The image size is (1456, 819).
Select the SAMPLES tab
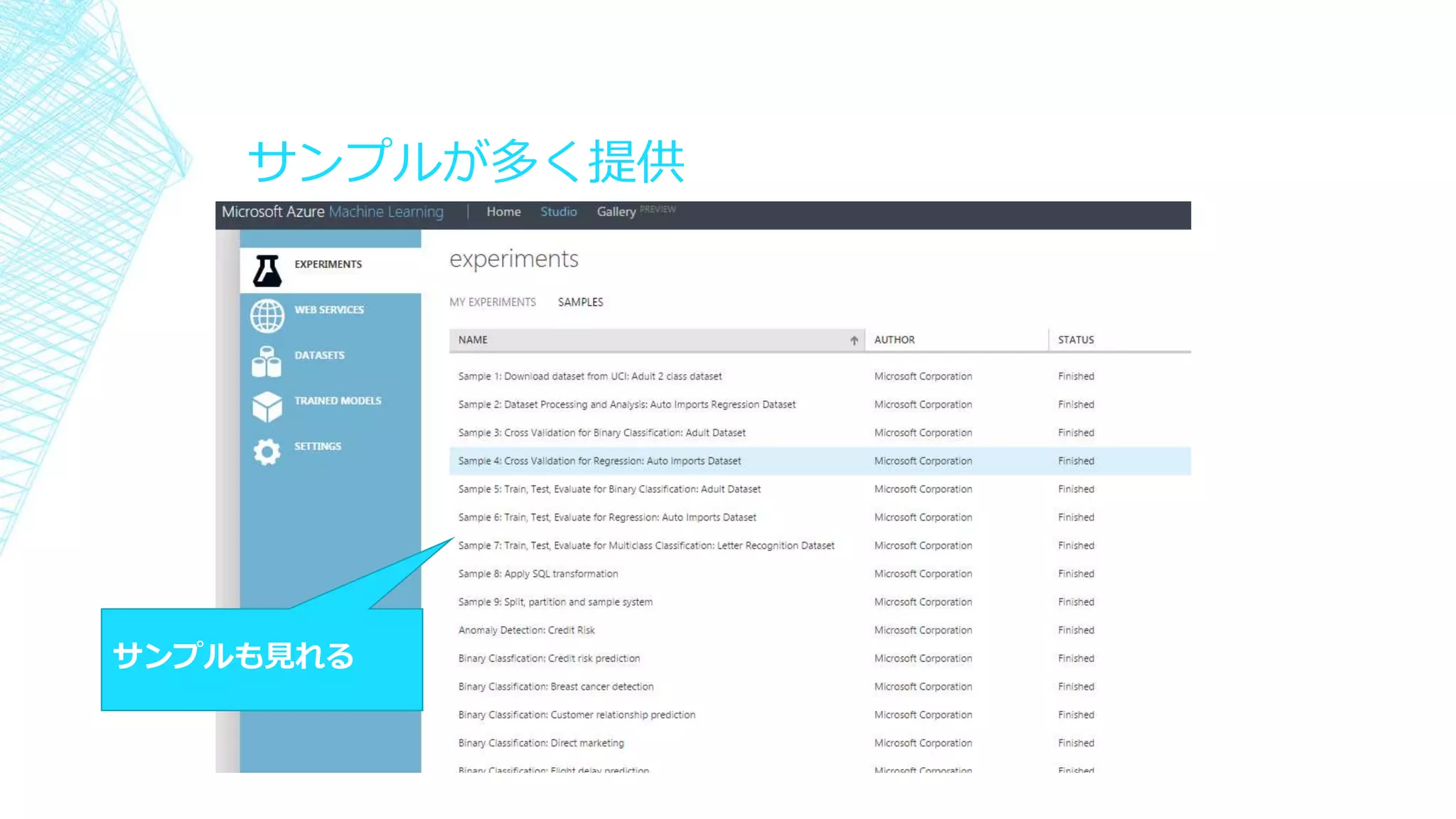[x=580, y=302]
